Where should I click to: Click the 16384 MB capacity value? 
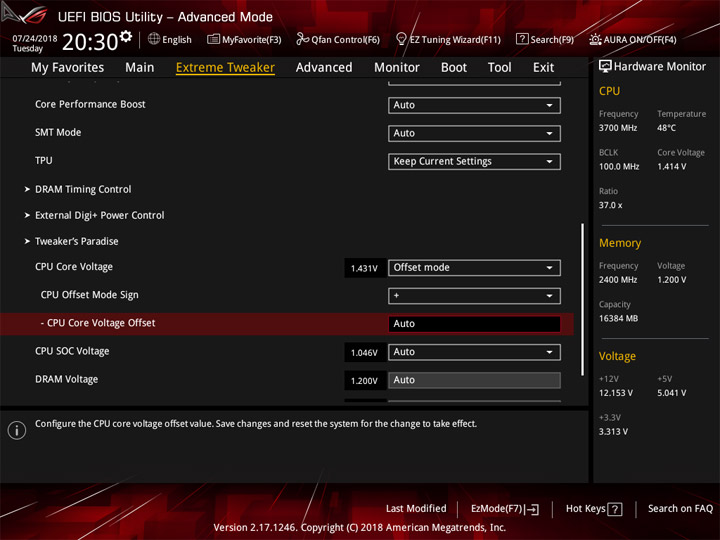pyautogui.click(x=618, y=318)
